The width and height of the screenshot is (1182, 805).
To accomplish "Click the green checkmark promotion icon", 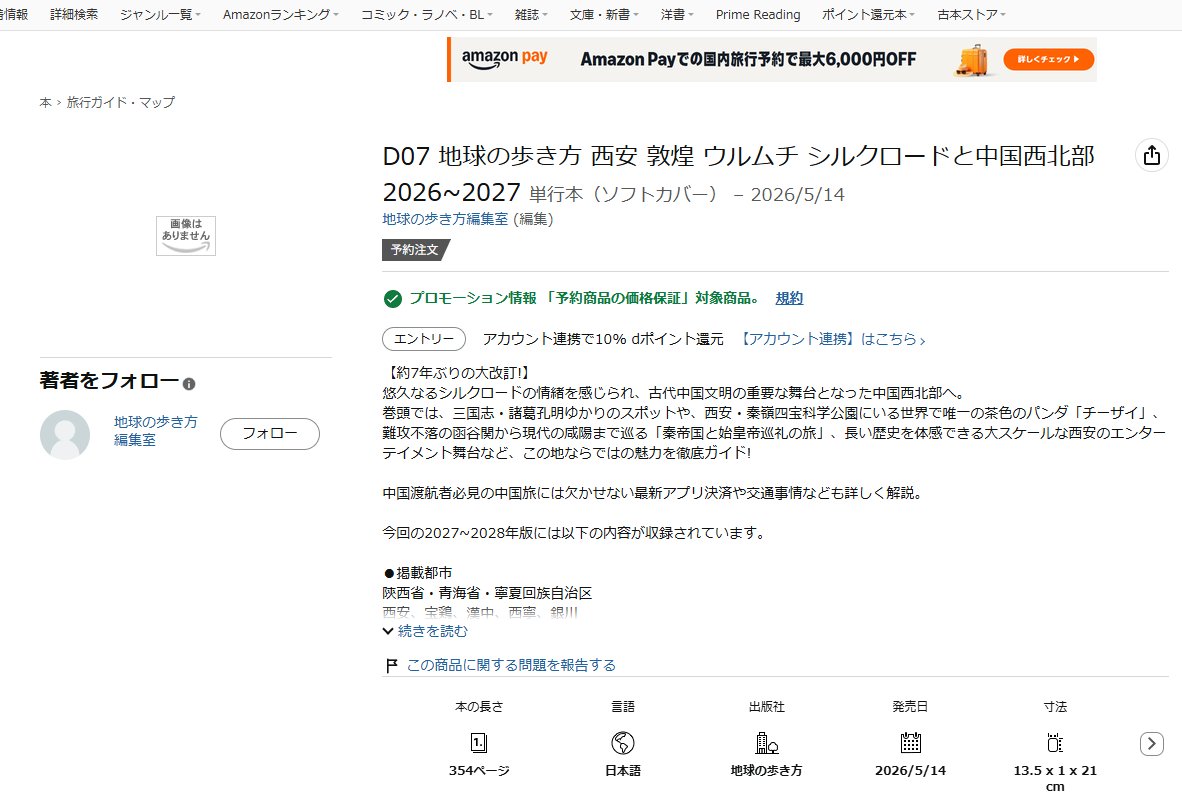I will [x=392, y=299].
